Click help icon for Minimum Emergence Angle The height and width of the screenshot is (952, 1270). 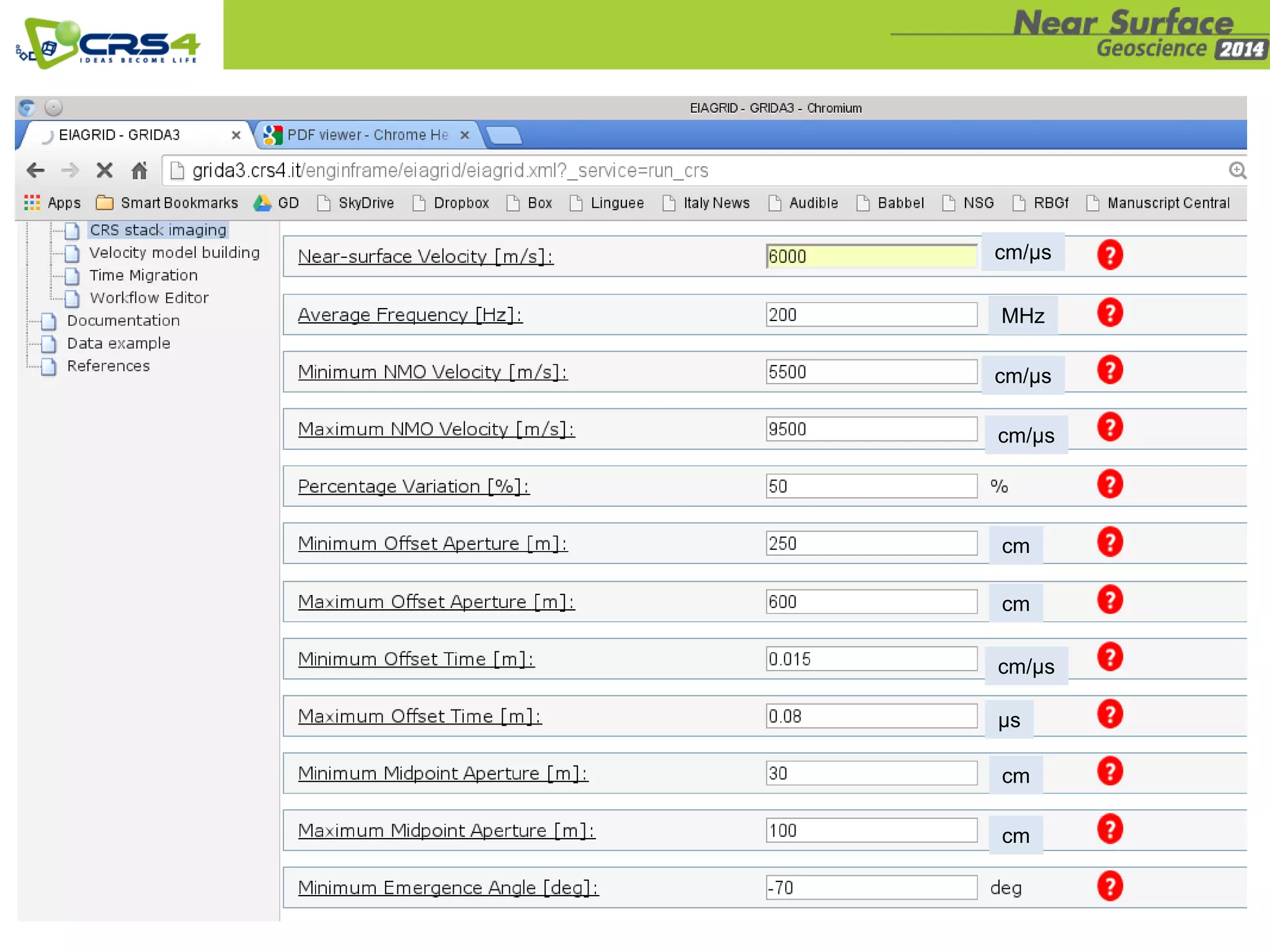pyautogui.click(x=1109, y=886)
